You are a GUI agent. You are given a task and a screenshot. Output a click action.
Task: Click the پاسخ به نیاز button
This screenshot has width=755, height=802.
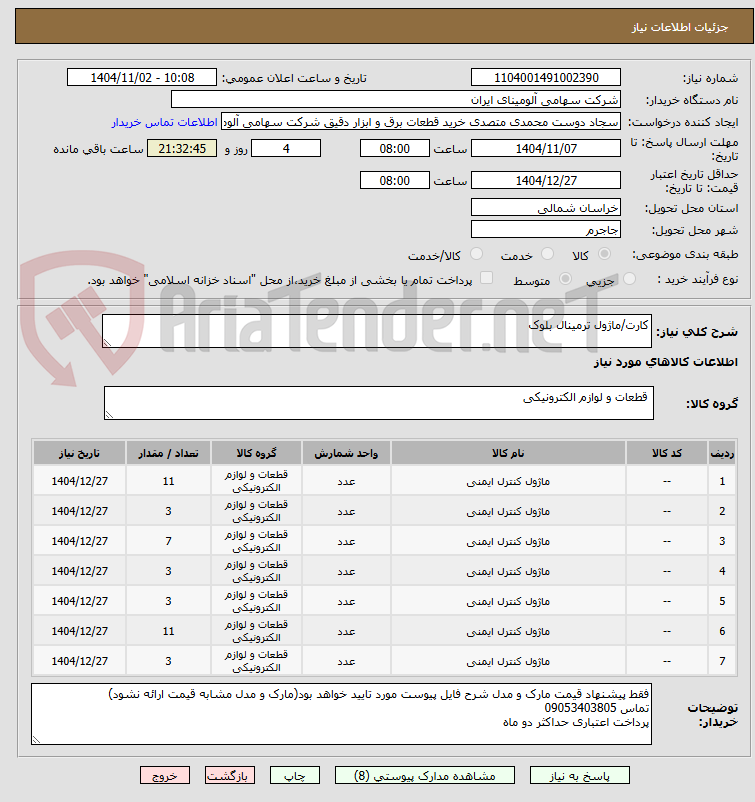[x=580, y=775]
